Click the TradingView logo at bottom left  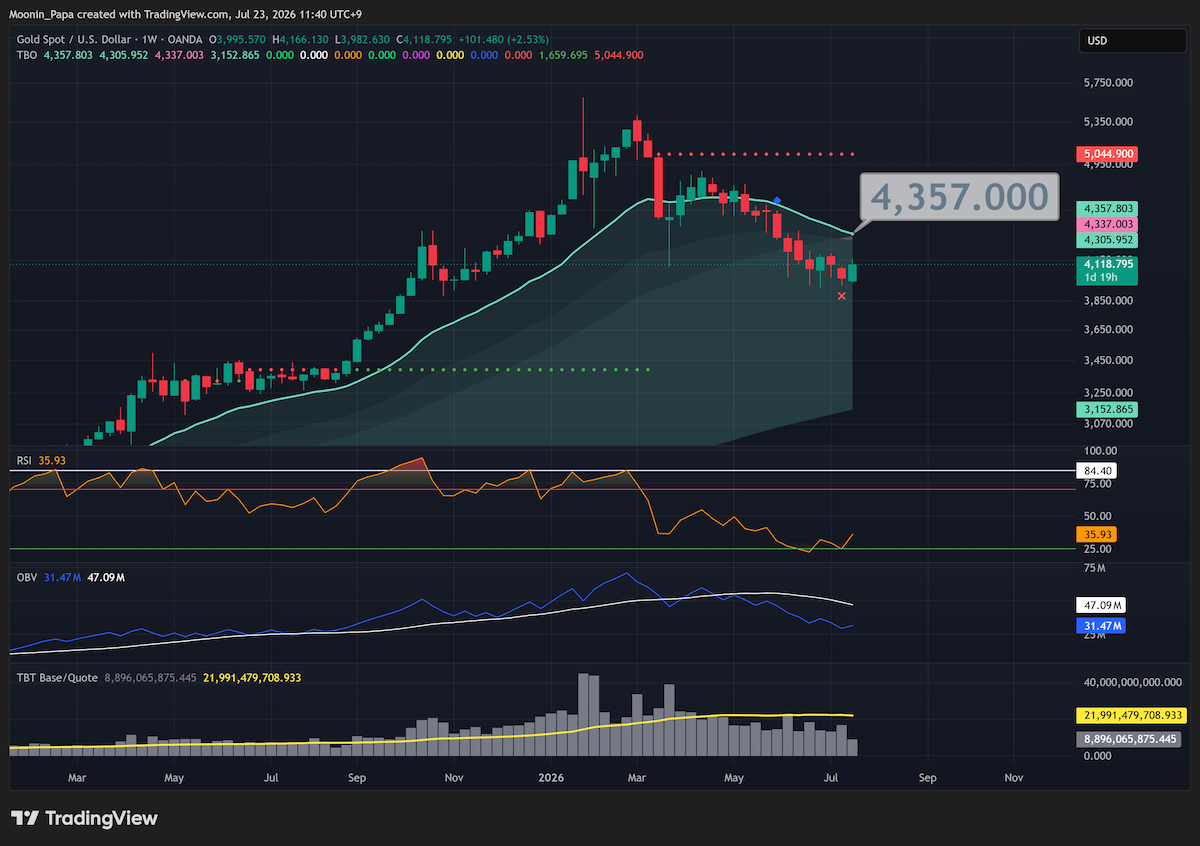tap(84, 818)
